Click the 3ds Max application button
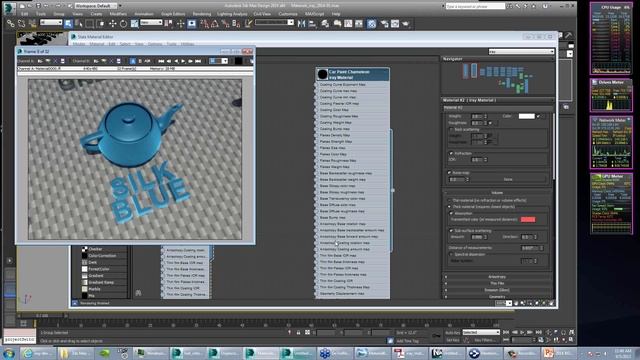Screen dimensions: 640x360 [x=9, y=7]
